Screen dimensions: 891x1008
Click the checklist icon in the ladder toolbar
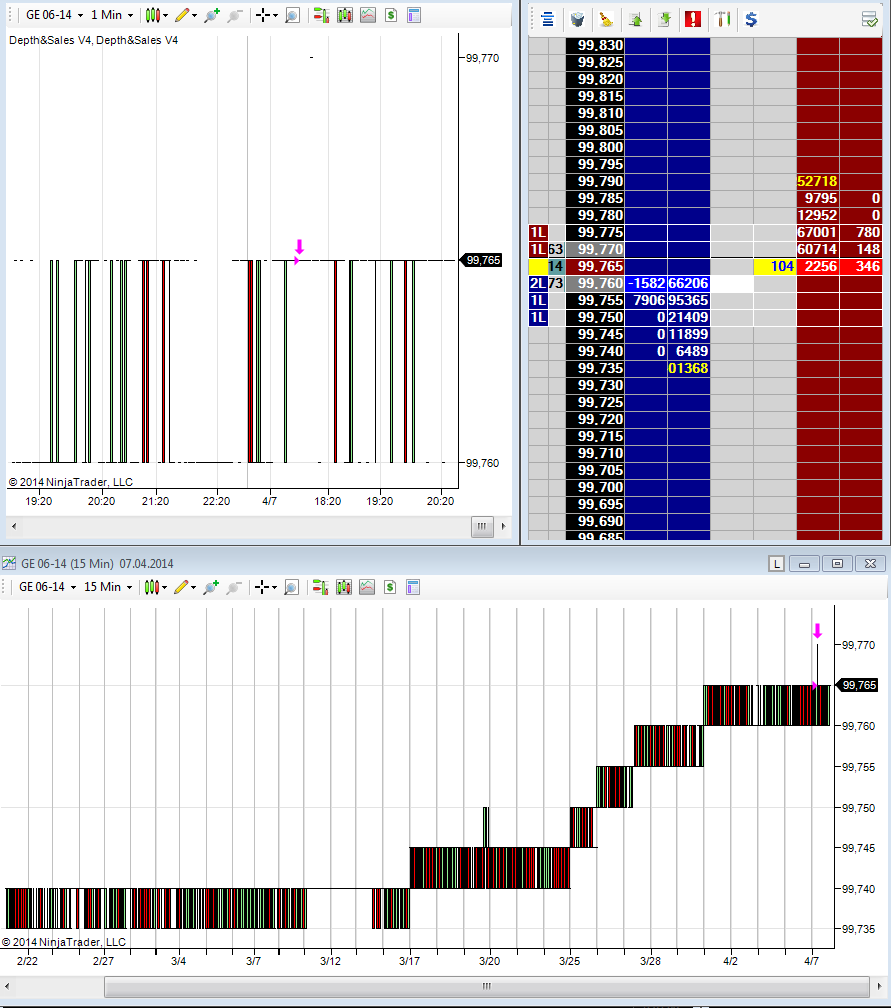click(x=870, y=19)
